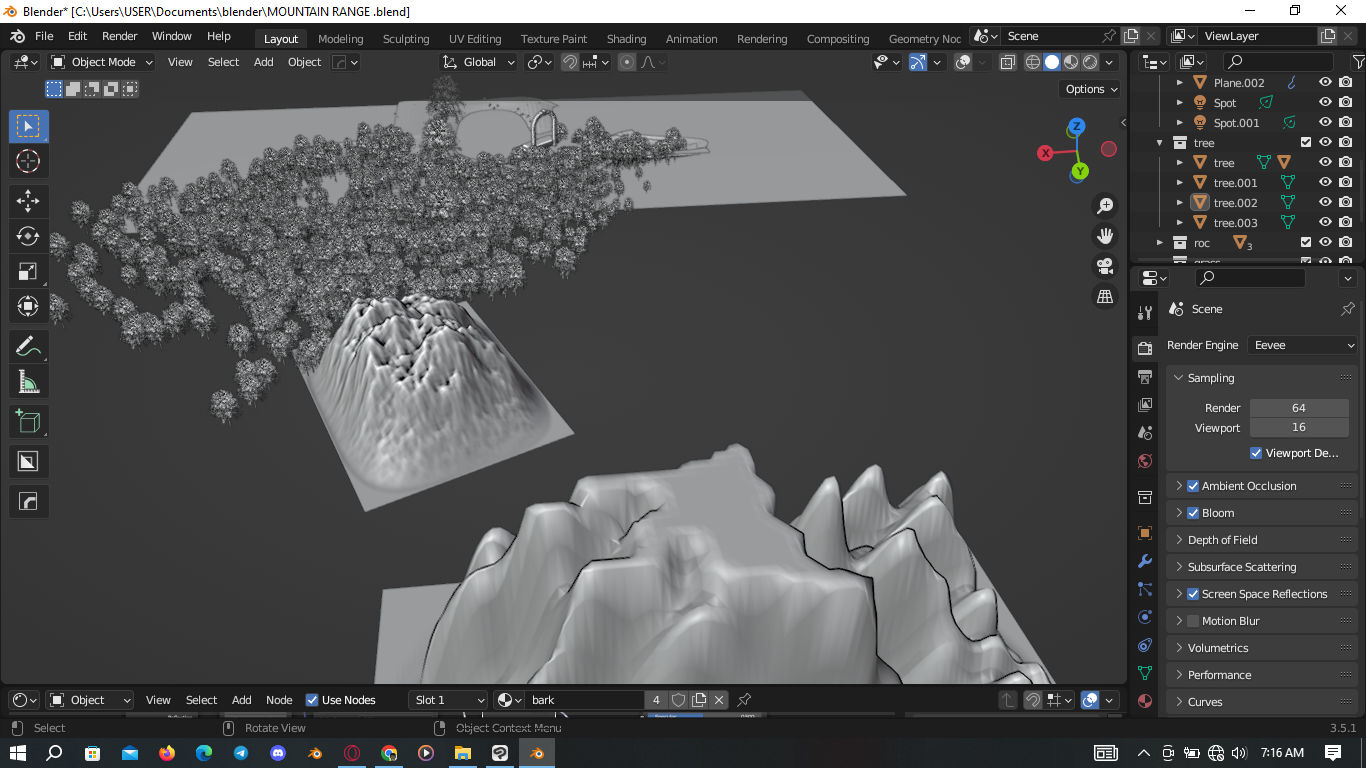
Task: Open the Output properties tab
Action: pos(1145,376)
